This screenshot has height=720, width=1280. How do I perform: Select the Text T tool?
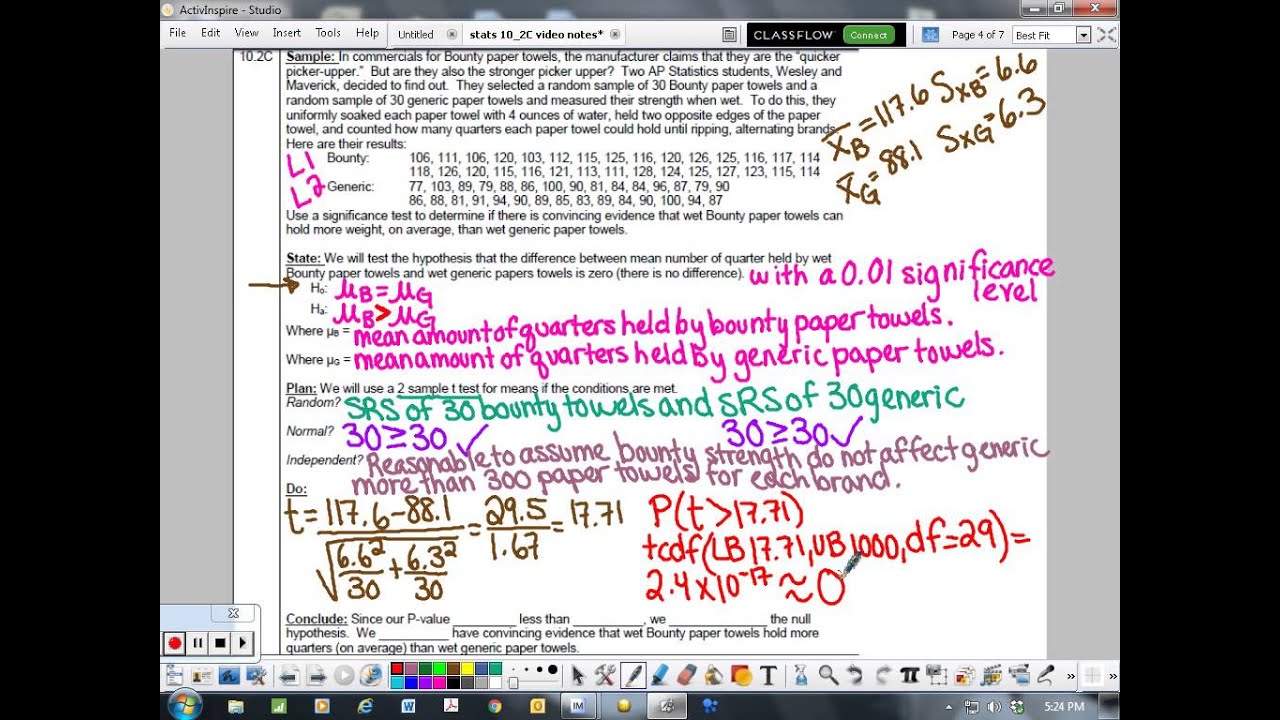[x=768, y=675]
